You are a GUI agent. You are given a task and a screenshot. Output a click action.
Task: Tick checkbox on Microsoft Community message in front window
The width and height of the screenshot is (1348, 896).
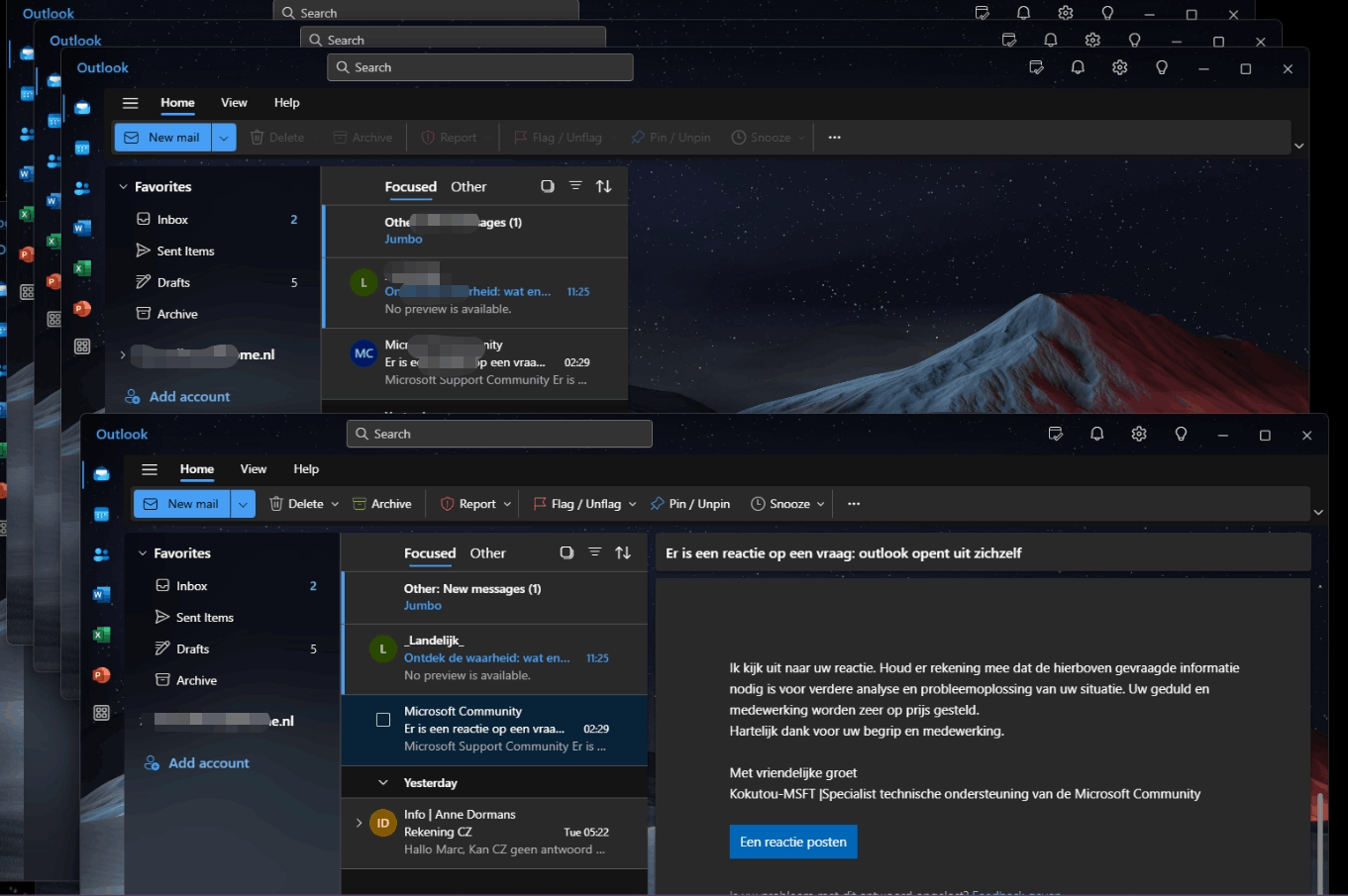[x=383, y=720]
